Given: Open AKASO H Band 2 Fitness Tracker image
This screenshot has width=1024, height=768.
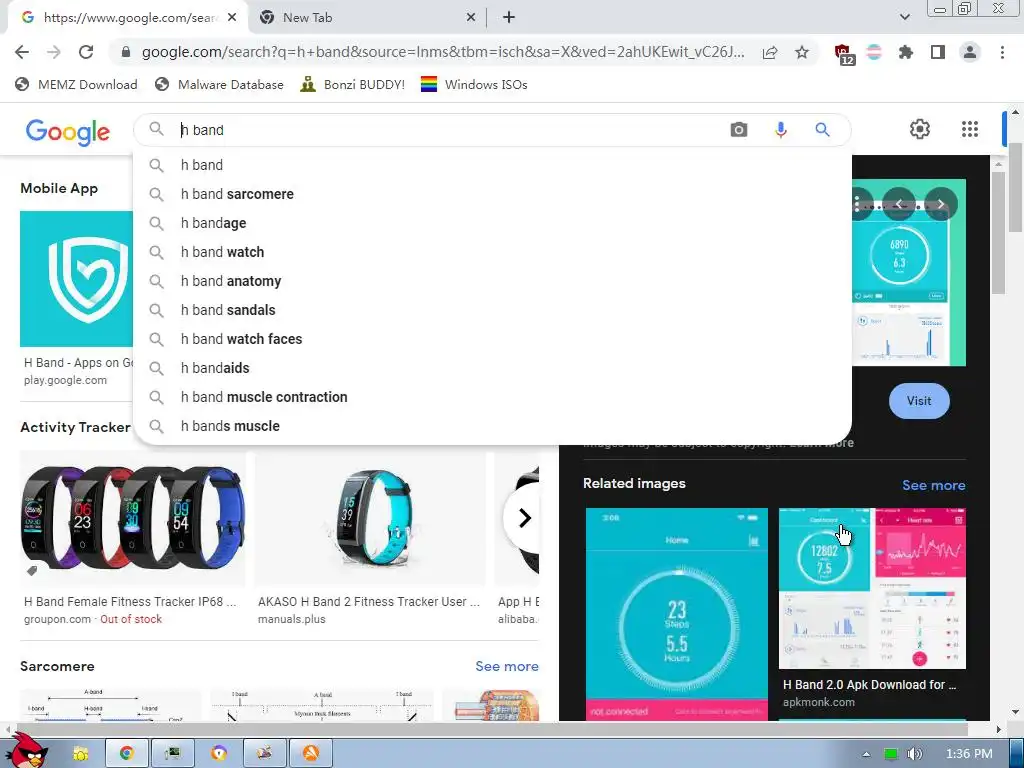Looking at the screenshot, I should (x=370, y=519).
